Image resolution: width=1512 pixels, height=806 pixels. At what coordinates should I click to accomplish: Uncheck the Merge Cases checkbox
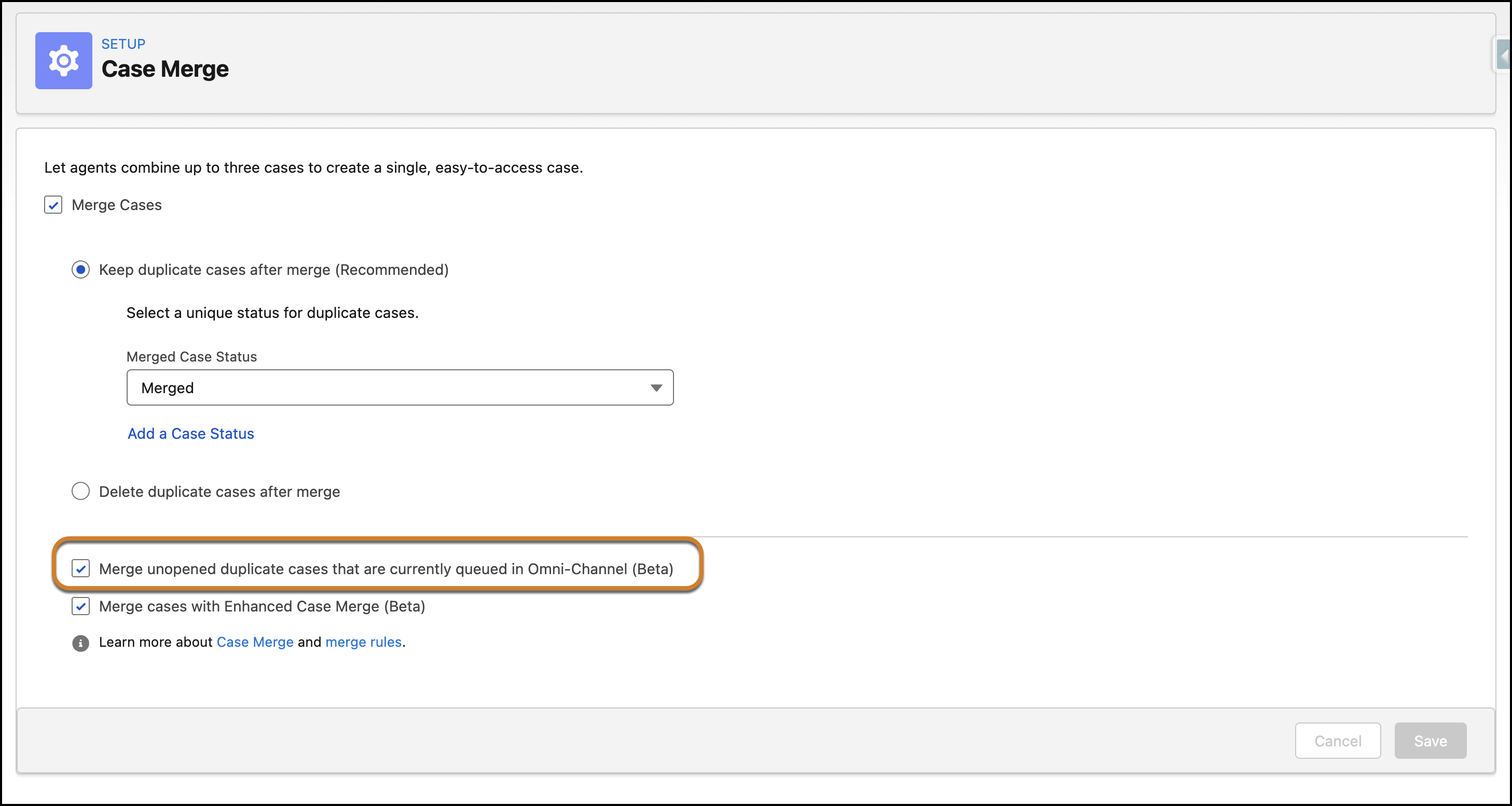click(x=53, y=205)
